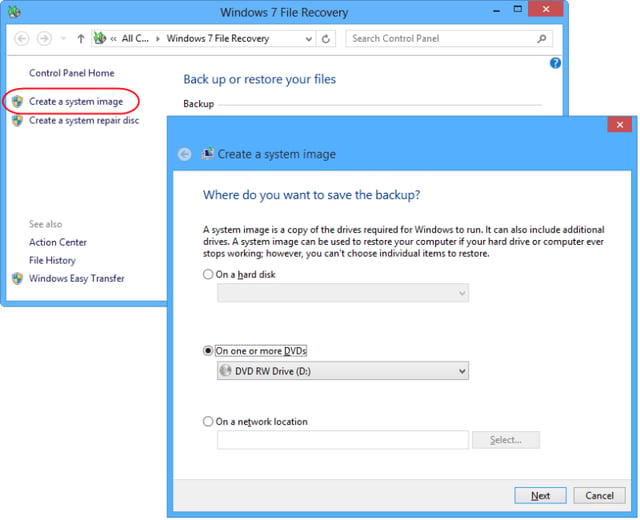Click heading 'Where do you want to save the backup?'

pyautogui.click(x=311, y=195)
